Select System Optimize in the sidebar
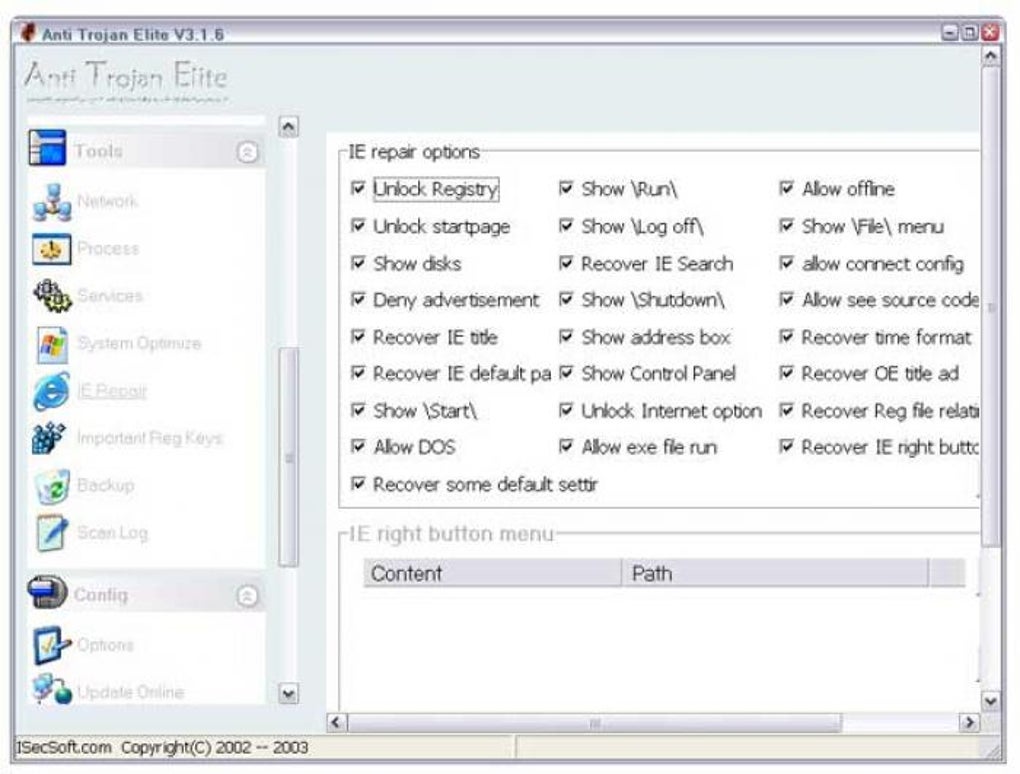This screenshot has width=1020, height=774. (x=139, y=343)
